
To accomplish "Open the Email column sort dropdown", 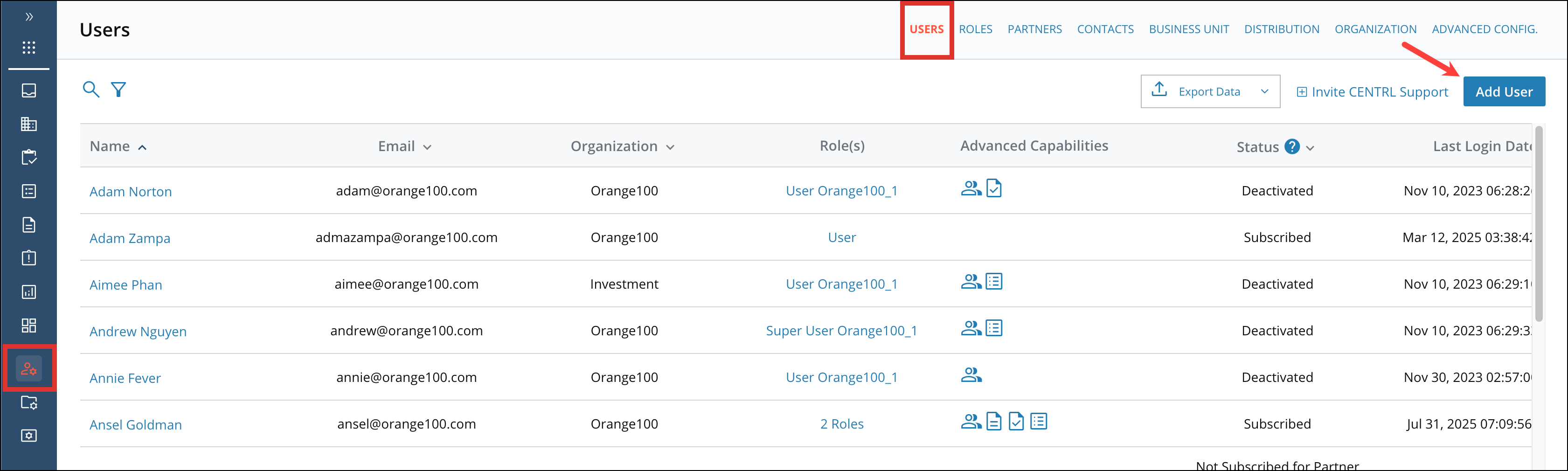I will click(428, 146).
